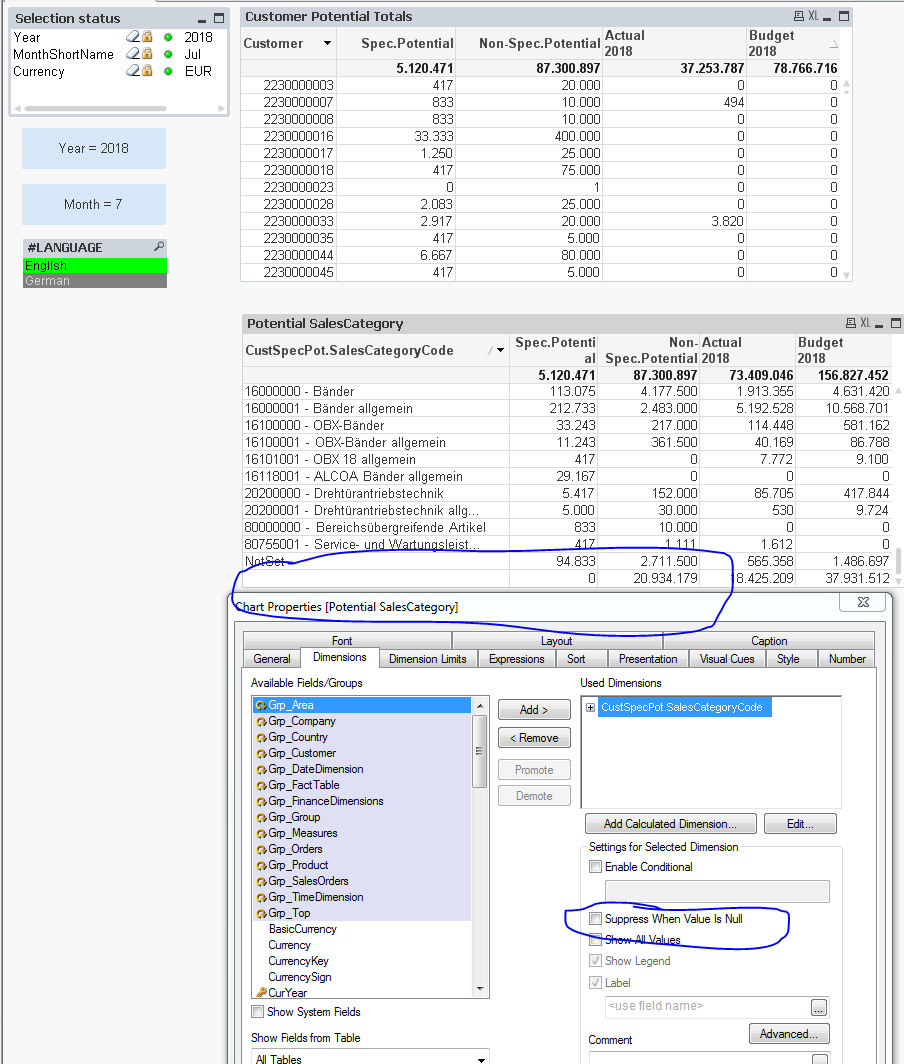Click the Add Calculated Dimension button
The height and width of the screenshot is (1064, 904).
pos(669,824)
